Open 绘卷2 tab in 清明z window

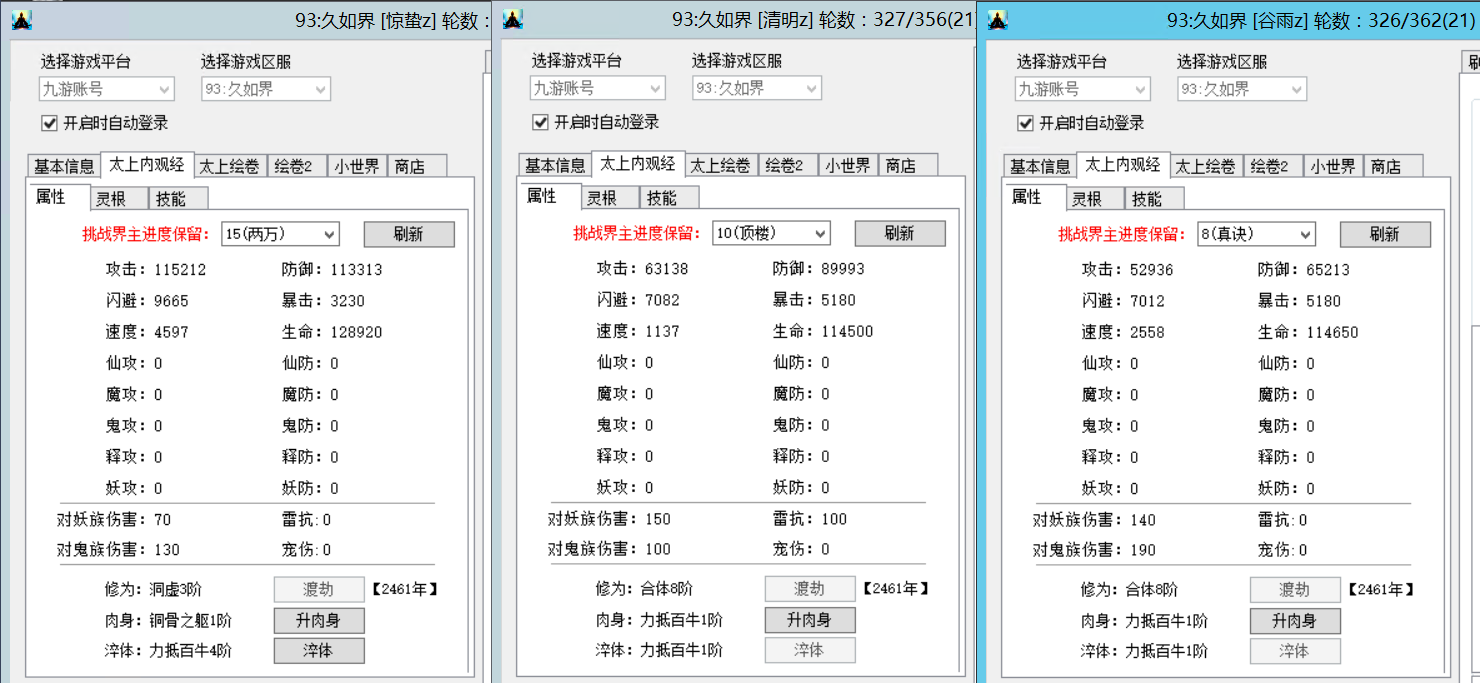[x=786, y=165]
